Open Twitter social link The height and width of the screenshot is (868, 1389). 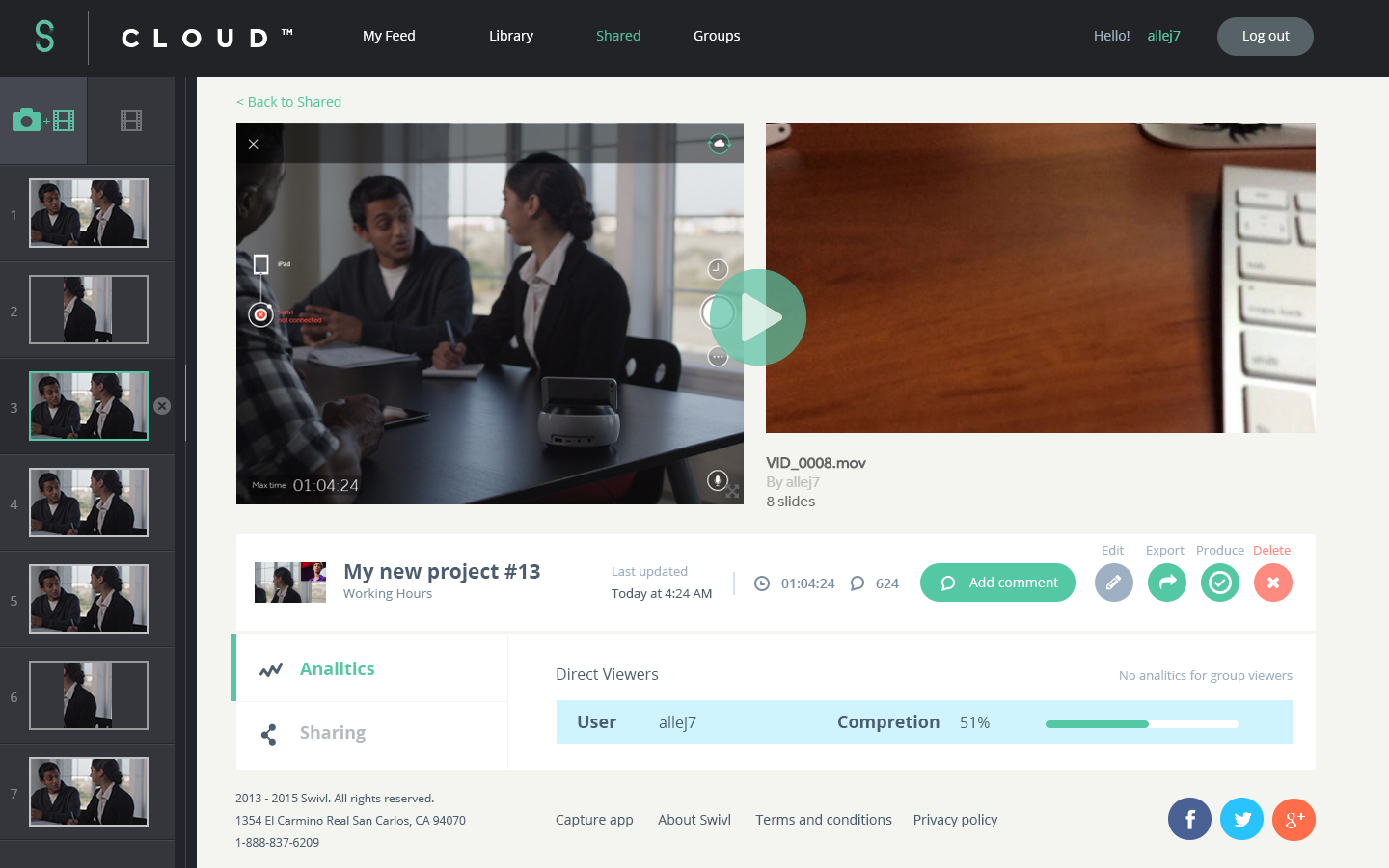pyautogui.click(x=1241, y=820)
